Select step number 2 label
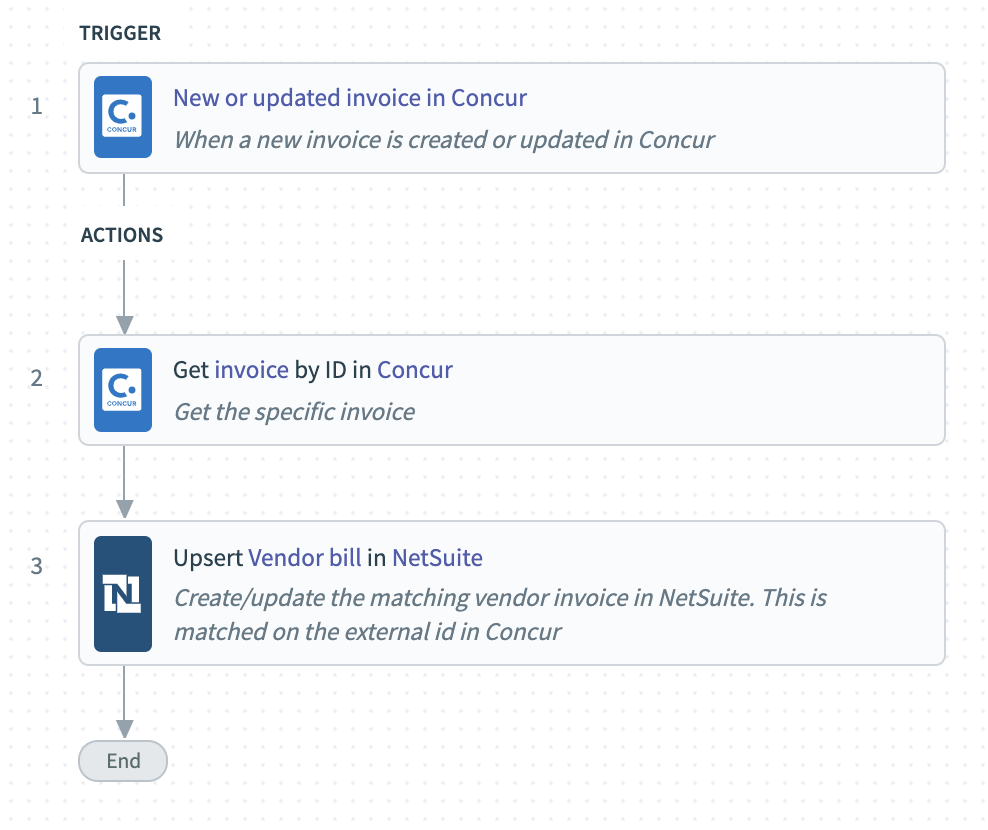 tap(37, 378)
